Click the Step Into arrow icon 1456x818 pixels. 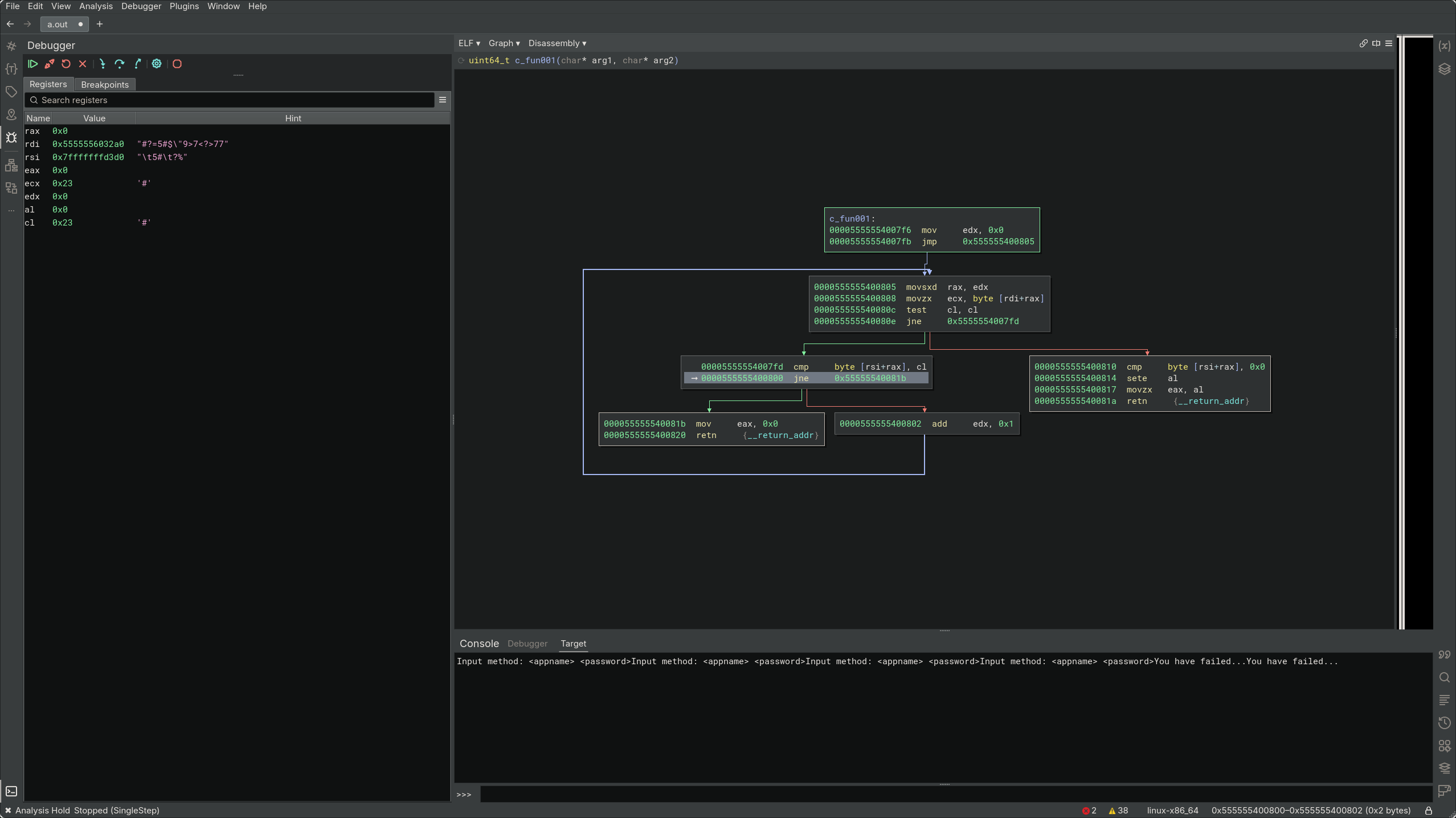tap(102, 64)
